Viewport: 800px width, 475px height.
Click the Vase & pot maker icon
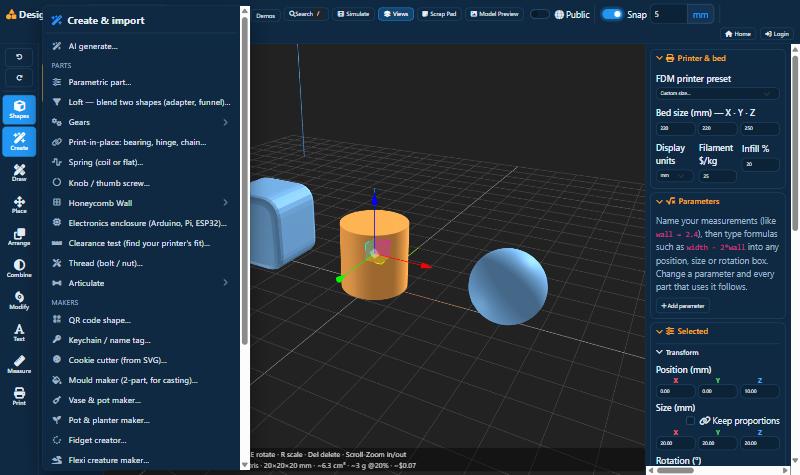(x=57, y=399)
